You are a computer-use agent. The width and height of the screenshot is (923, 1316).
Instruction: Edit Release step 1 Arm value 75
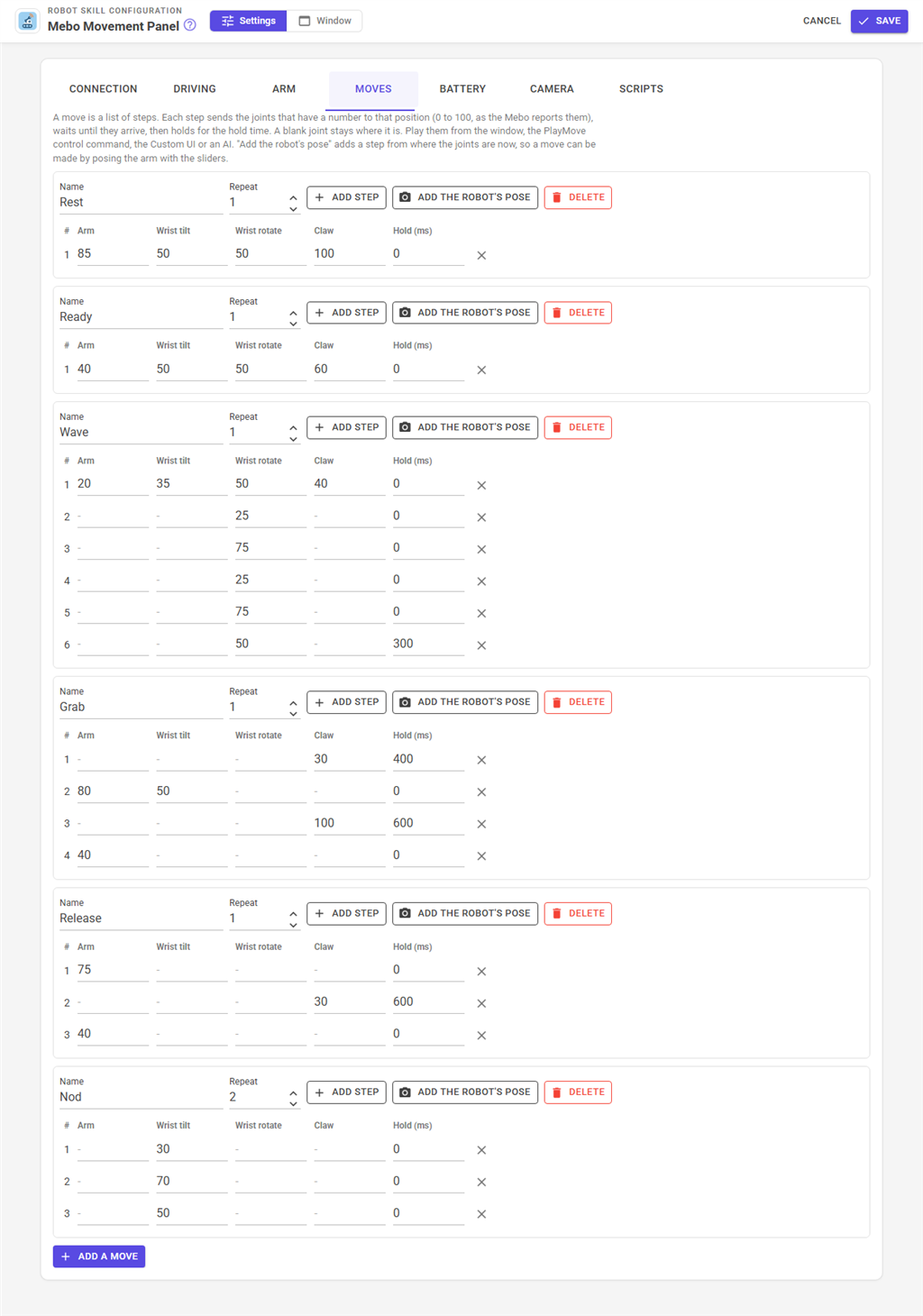click(113, 970)
